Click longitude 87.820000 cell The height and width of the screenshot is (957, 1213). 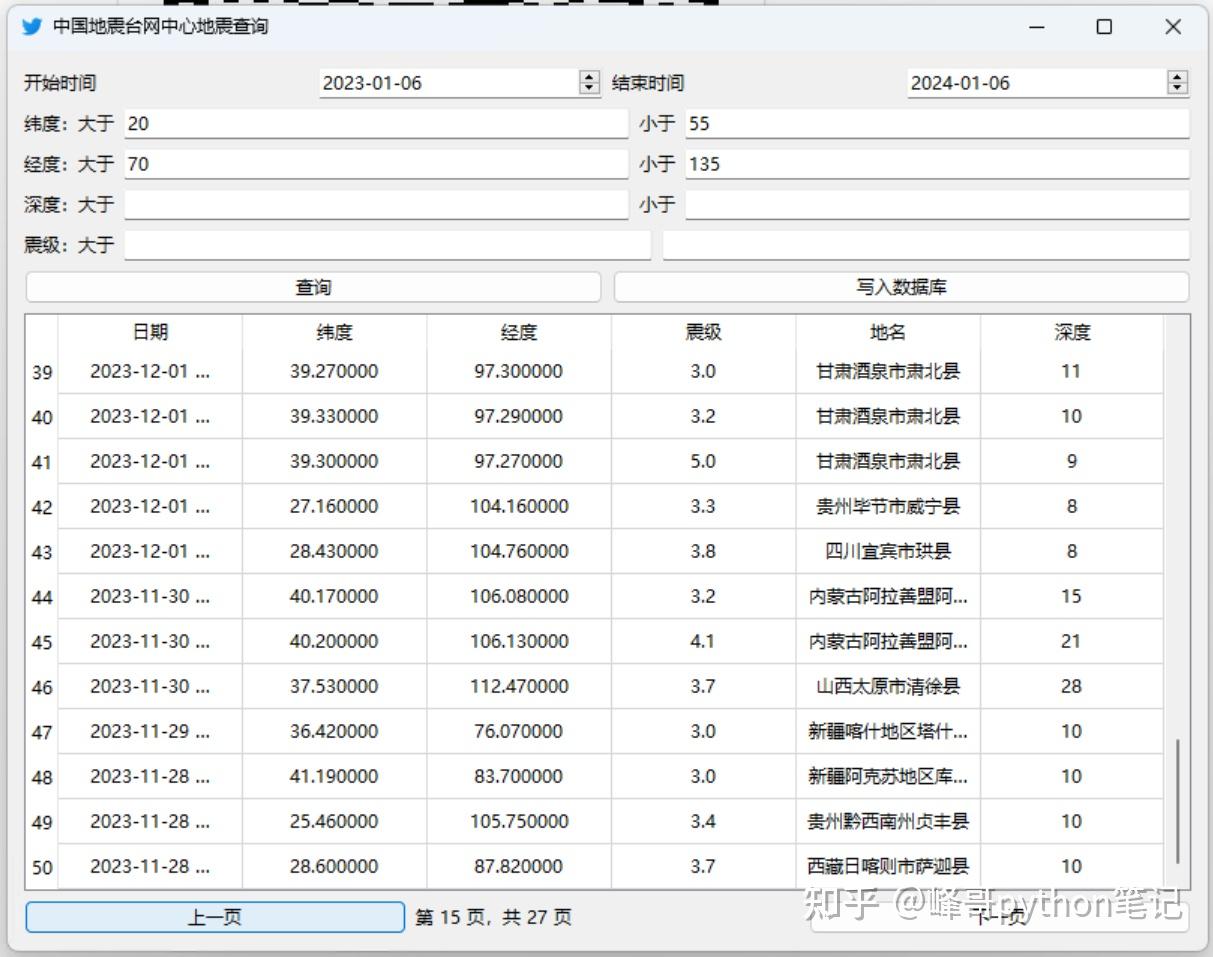point(519,866)
